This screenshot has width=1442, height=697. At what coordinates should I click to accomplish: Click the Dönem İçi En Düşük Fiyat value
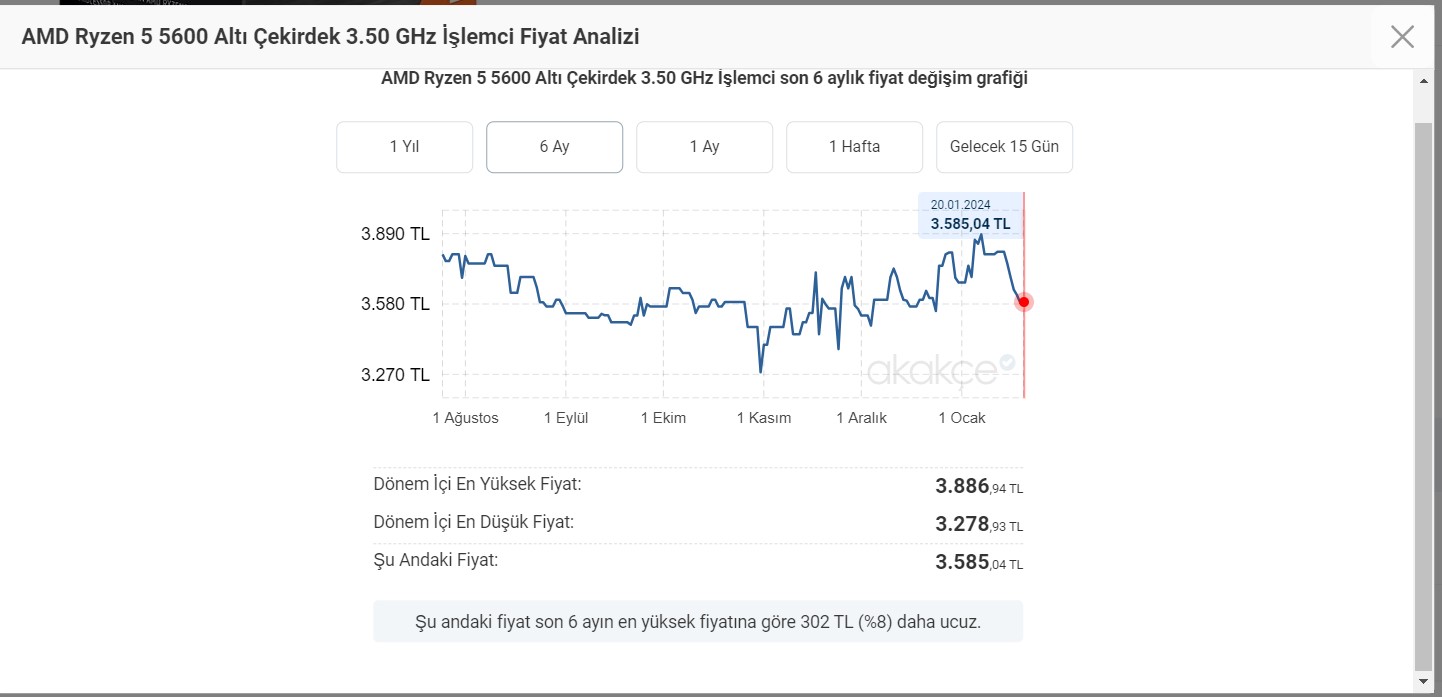point(979,524)
